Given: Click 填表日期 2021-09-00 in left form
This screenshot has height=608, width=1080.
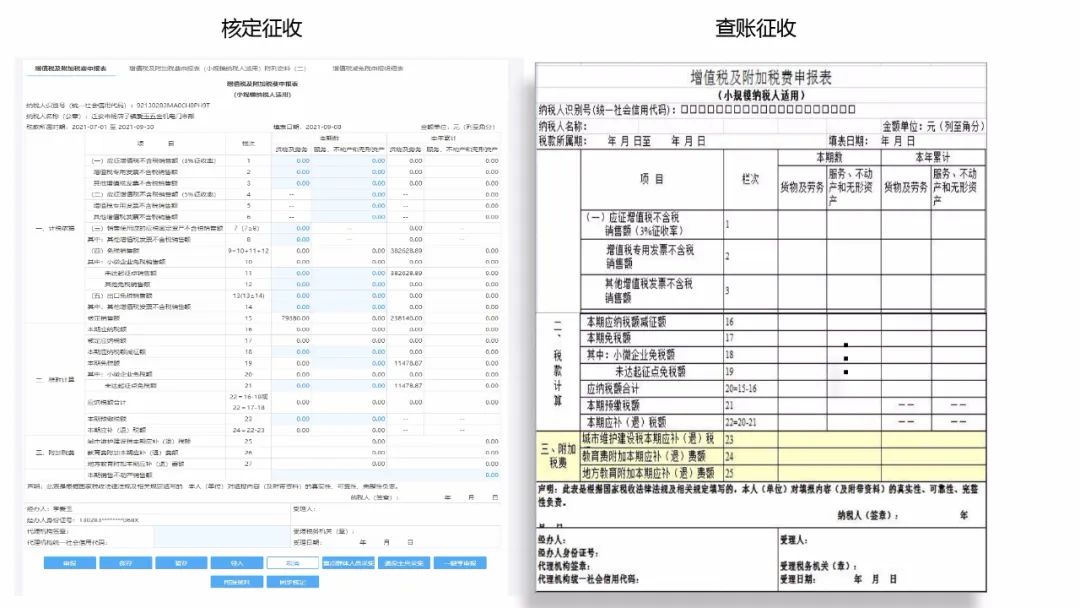Looking at the screenshot, I should click(x=307, y=127).
